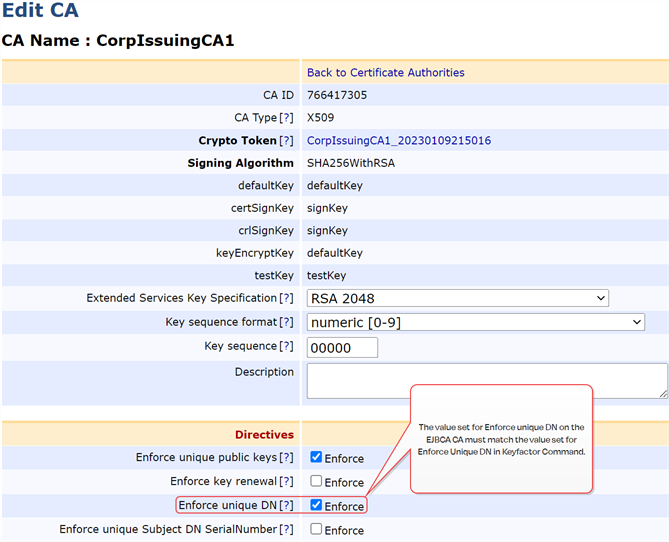The image size is (669, 542).
Task: Expand the RSA 2048 key specification dropdown
Action: (x=457, y=298)
